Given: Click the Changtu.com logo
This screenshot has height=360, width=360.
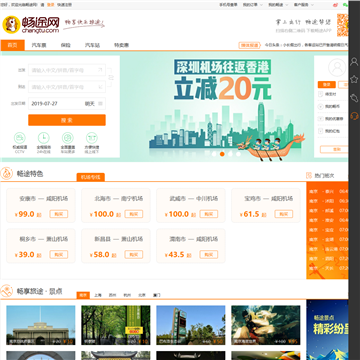Looking at the screenshot, I should [31, 25].
